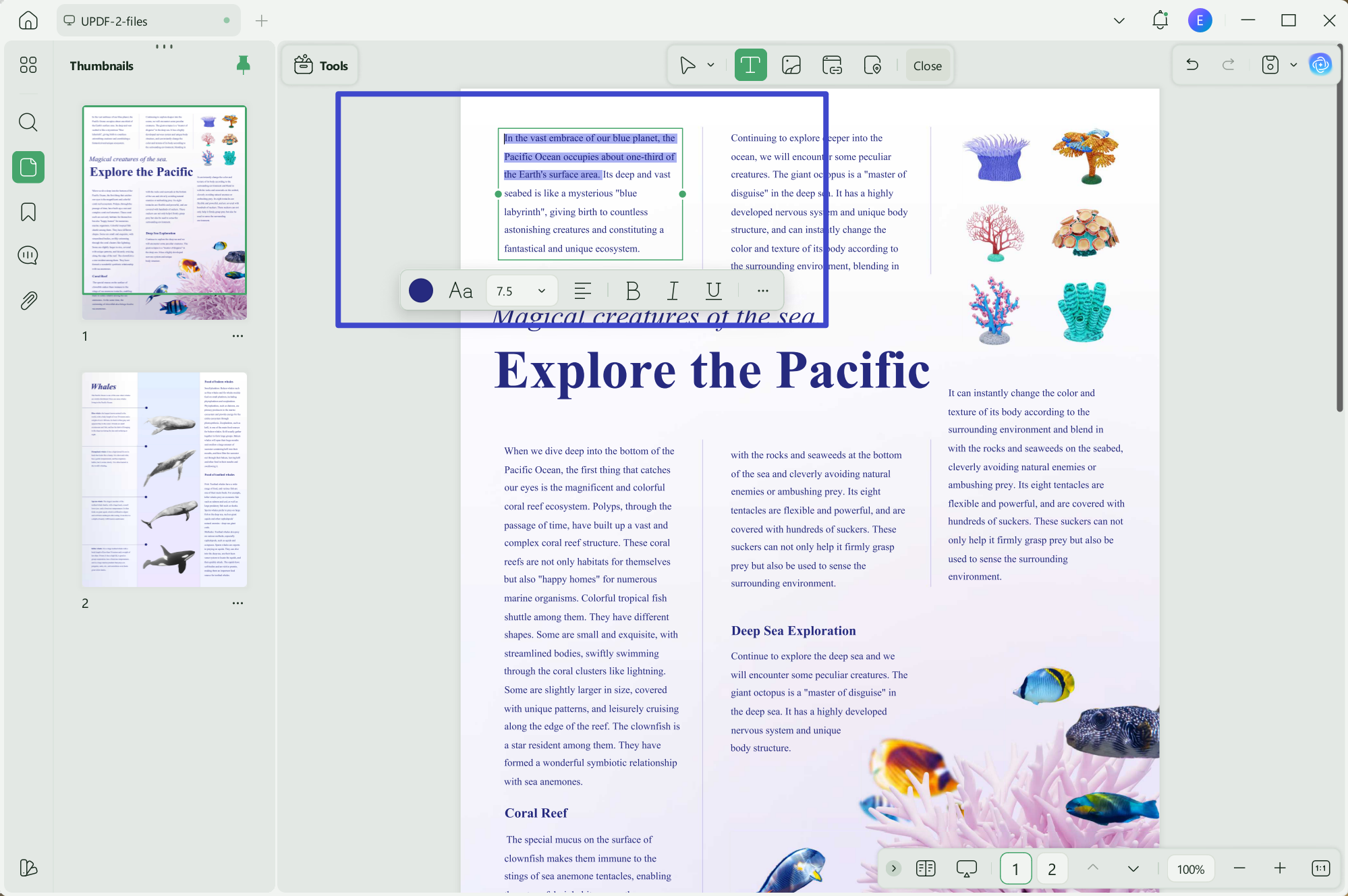Viewport: 1348px width, 896px height.
Task: Jump to page 2 button
Action: [x=1052, y=869]
